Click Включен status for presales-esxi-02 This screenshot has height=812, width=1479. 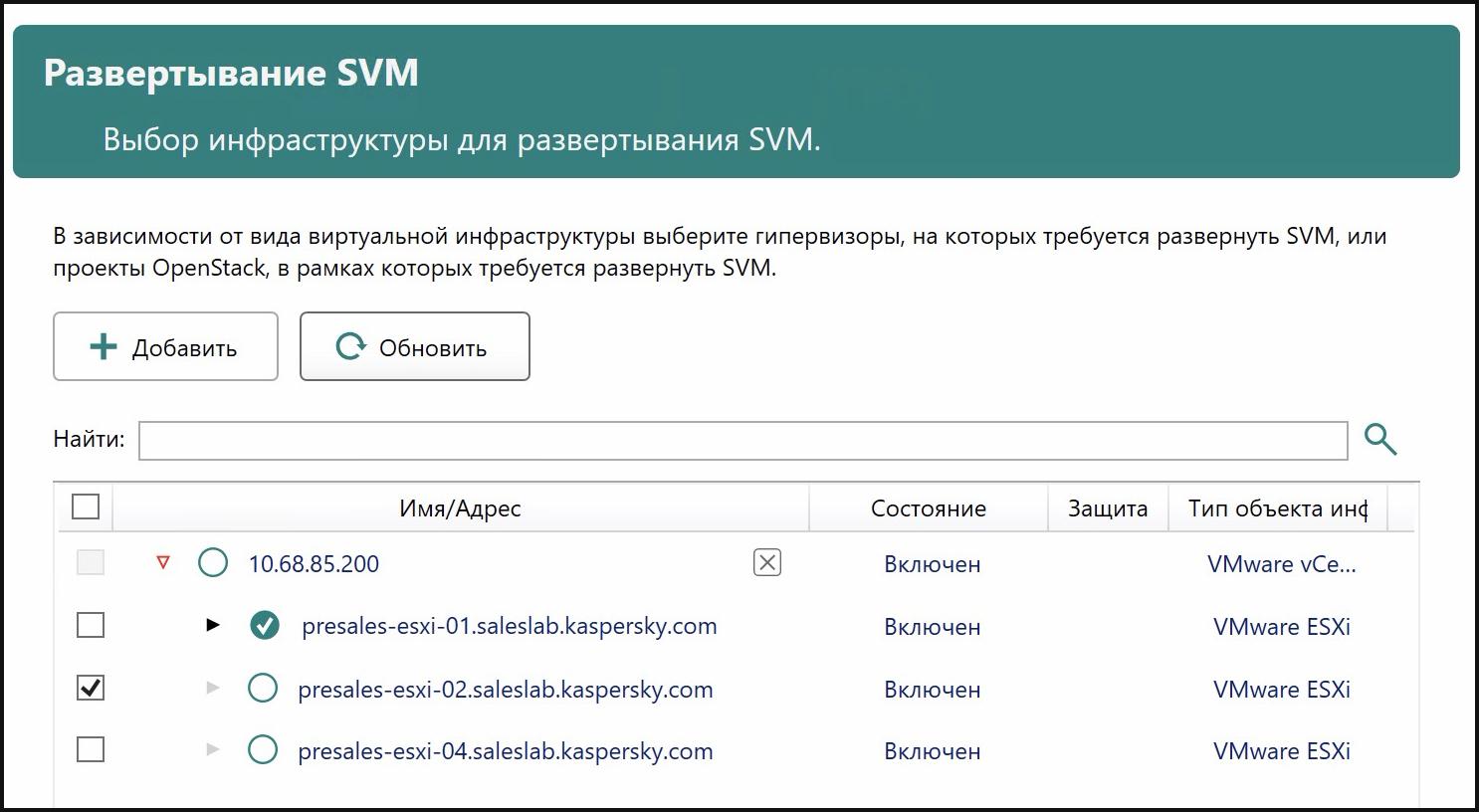coord(933,690)
